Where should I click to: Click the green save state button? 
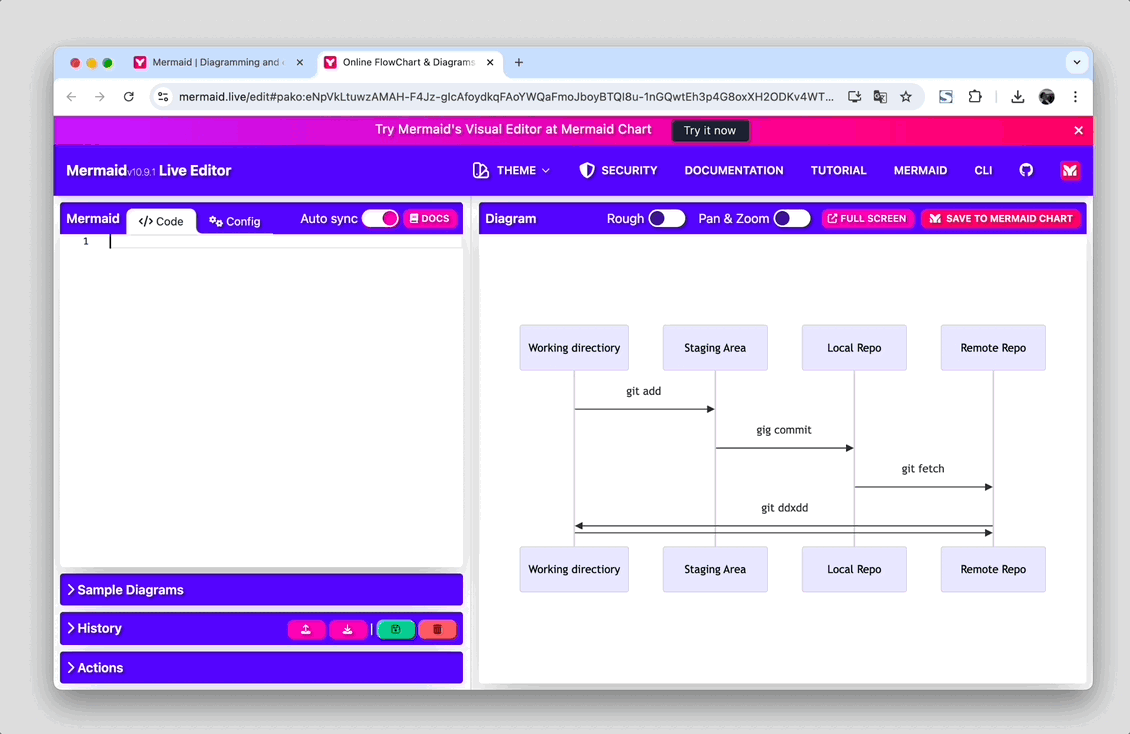(x=395, y=629)
